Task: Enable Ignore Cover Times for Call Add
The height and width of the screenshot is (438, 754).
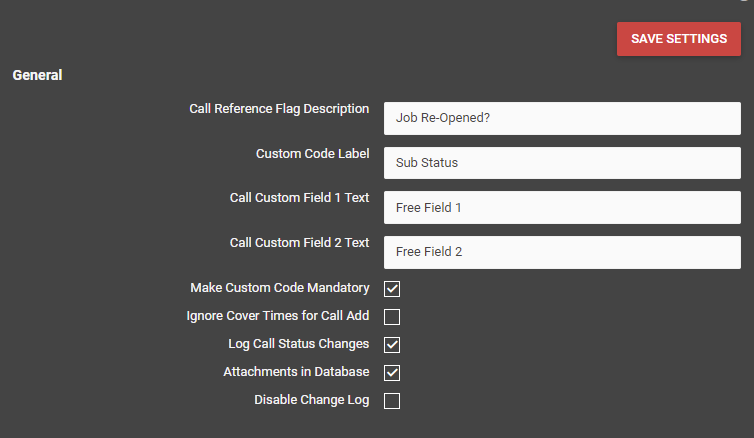Action: (x=392, y=317)
